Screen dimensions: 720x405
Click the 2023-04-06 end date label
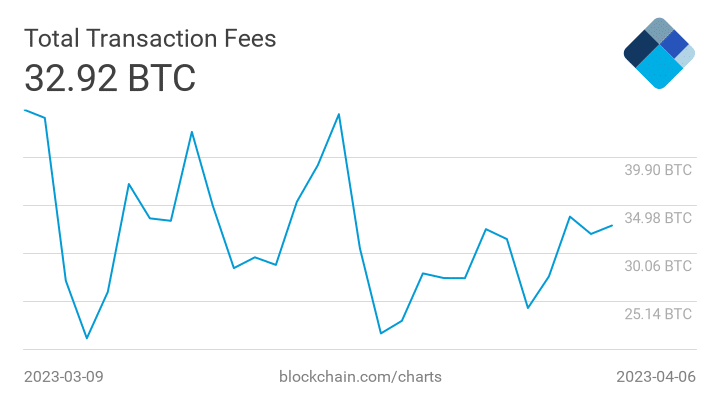click(656, 377)
